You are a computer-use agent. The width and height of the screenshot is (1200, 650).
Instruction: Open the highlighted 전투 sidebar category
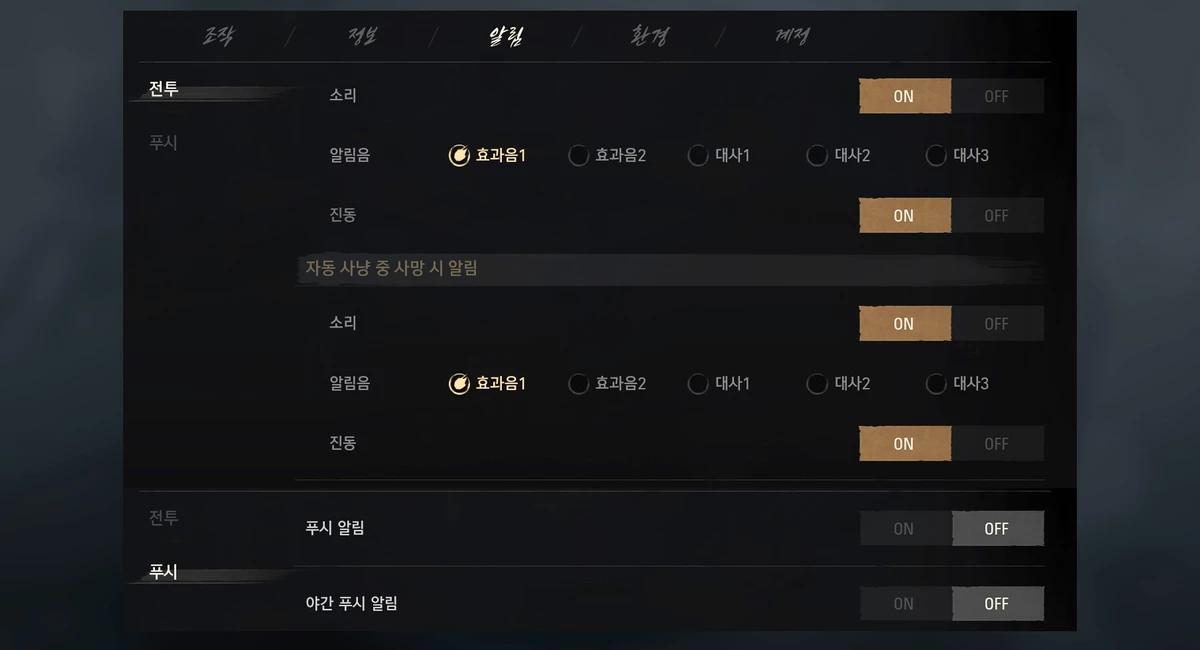164,90
